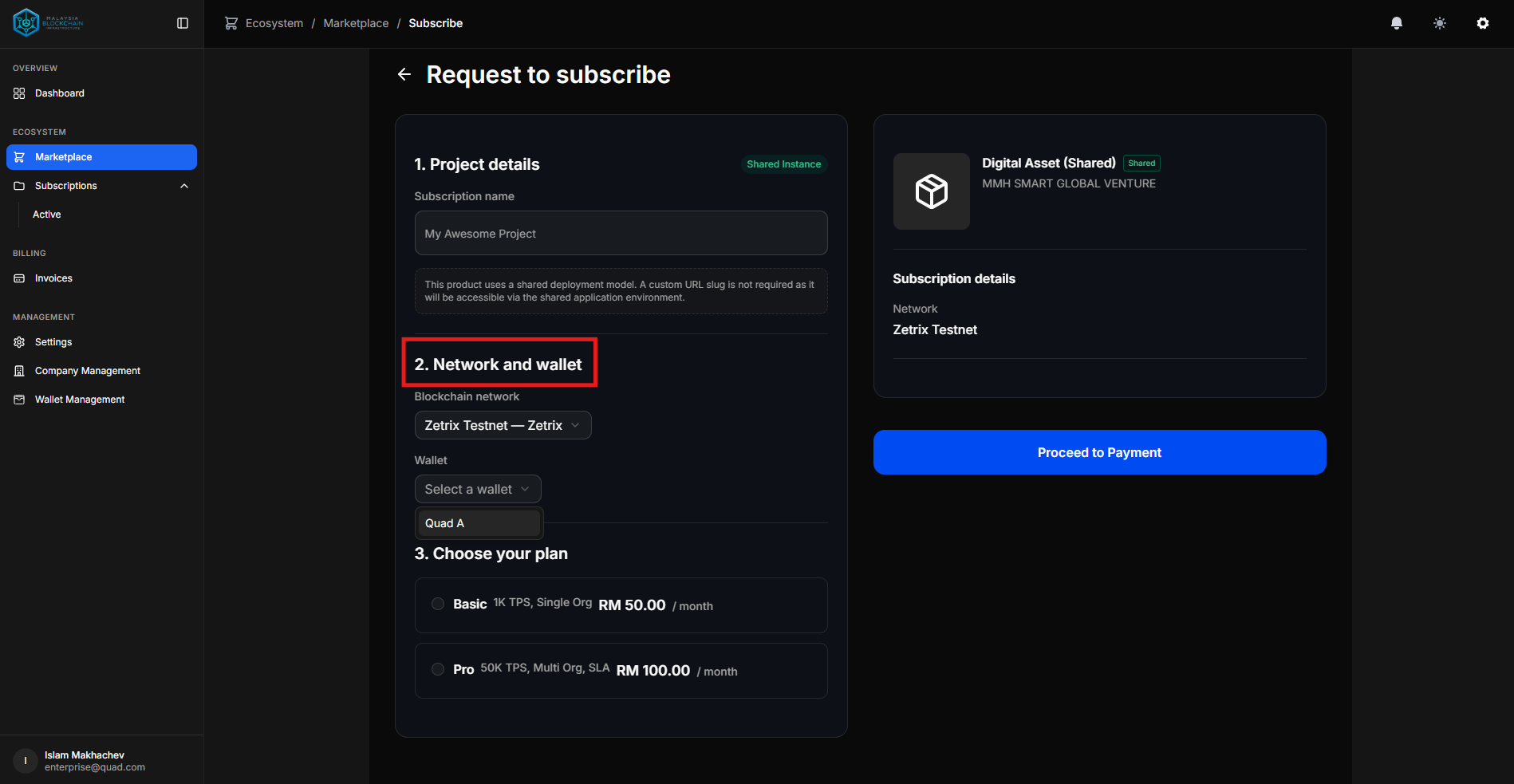
Task: Select the Pro plan radio button
Action: pyautogui.click(x=438, y=669)
